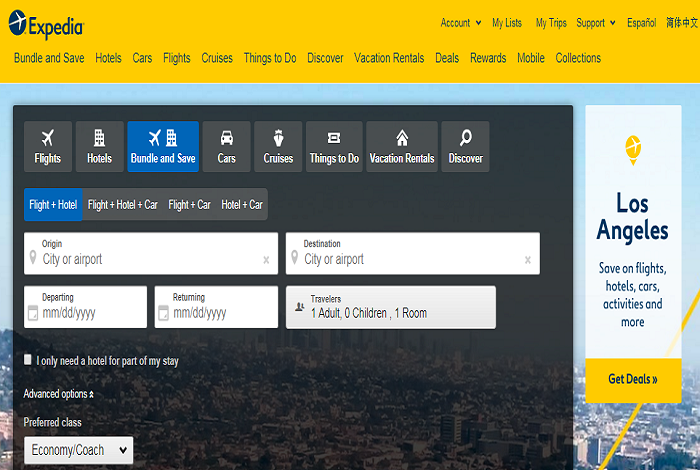Screen dimensions: 700x470
Task: Select the Cruises tab with ship icon
Action: (x=278, y=146)
